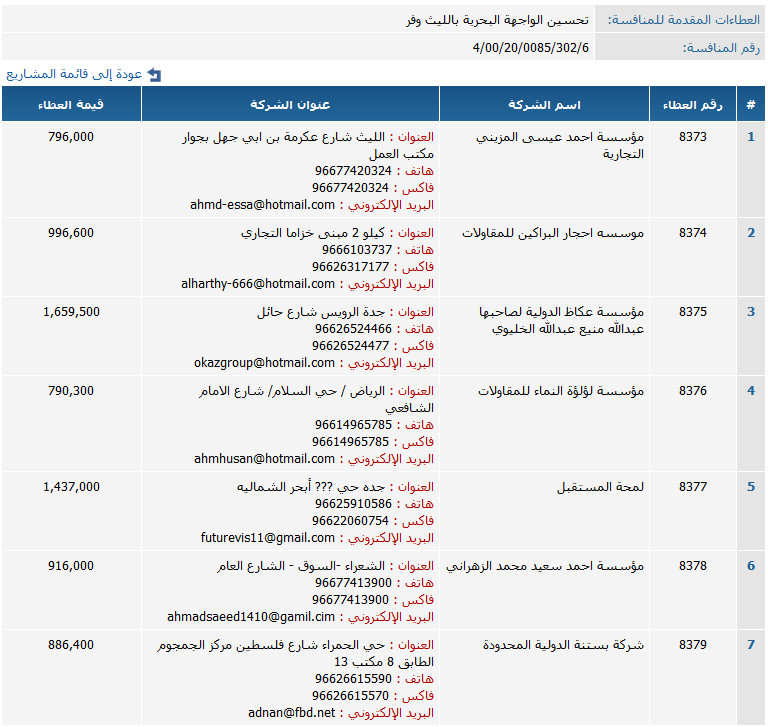768x727 pixels.
Task: Click bid value 1,659,500
Action: tap(72, 311)
